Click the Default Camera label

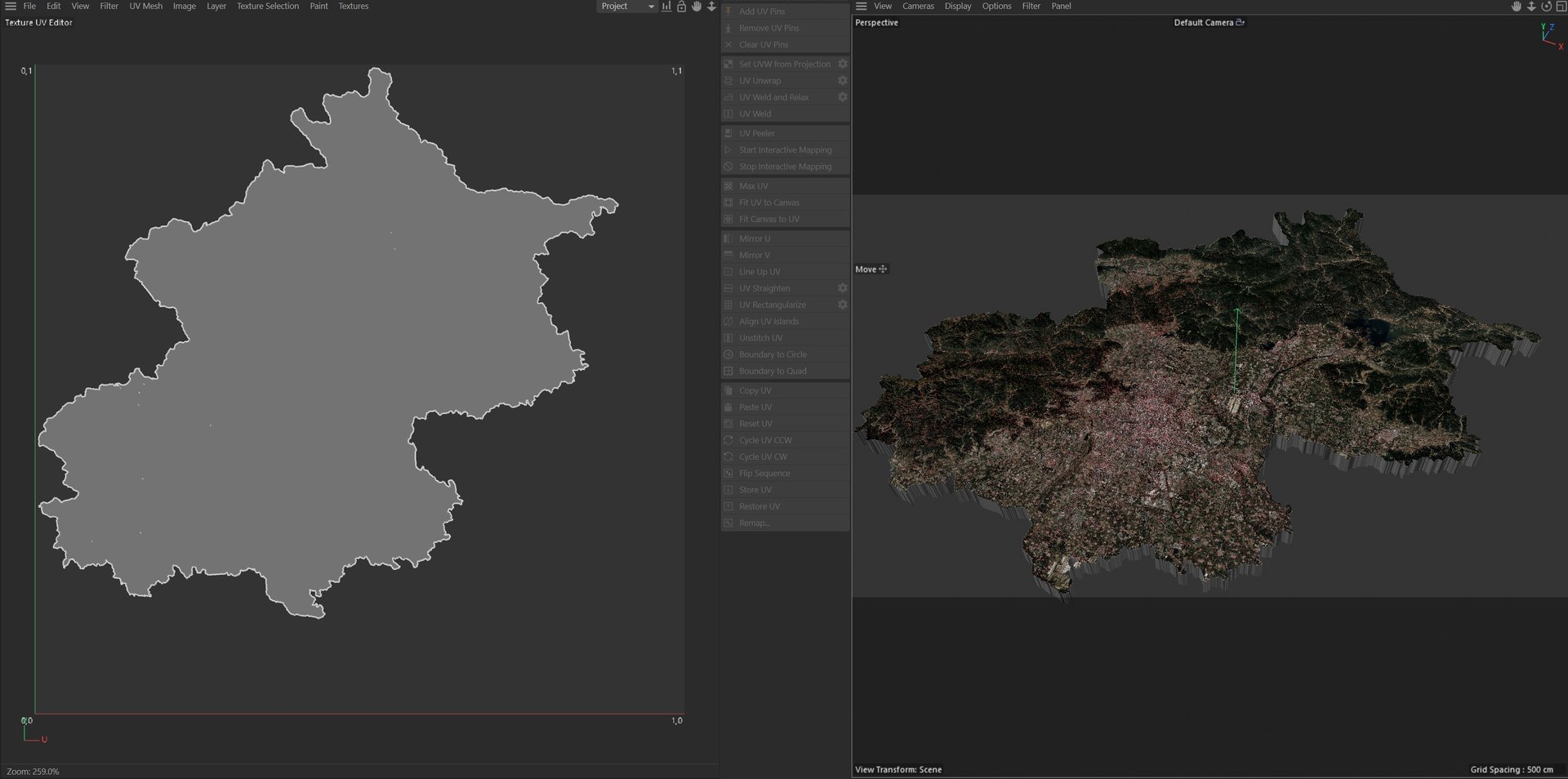coord(1203,22)
